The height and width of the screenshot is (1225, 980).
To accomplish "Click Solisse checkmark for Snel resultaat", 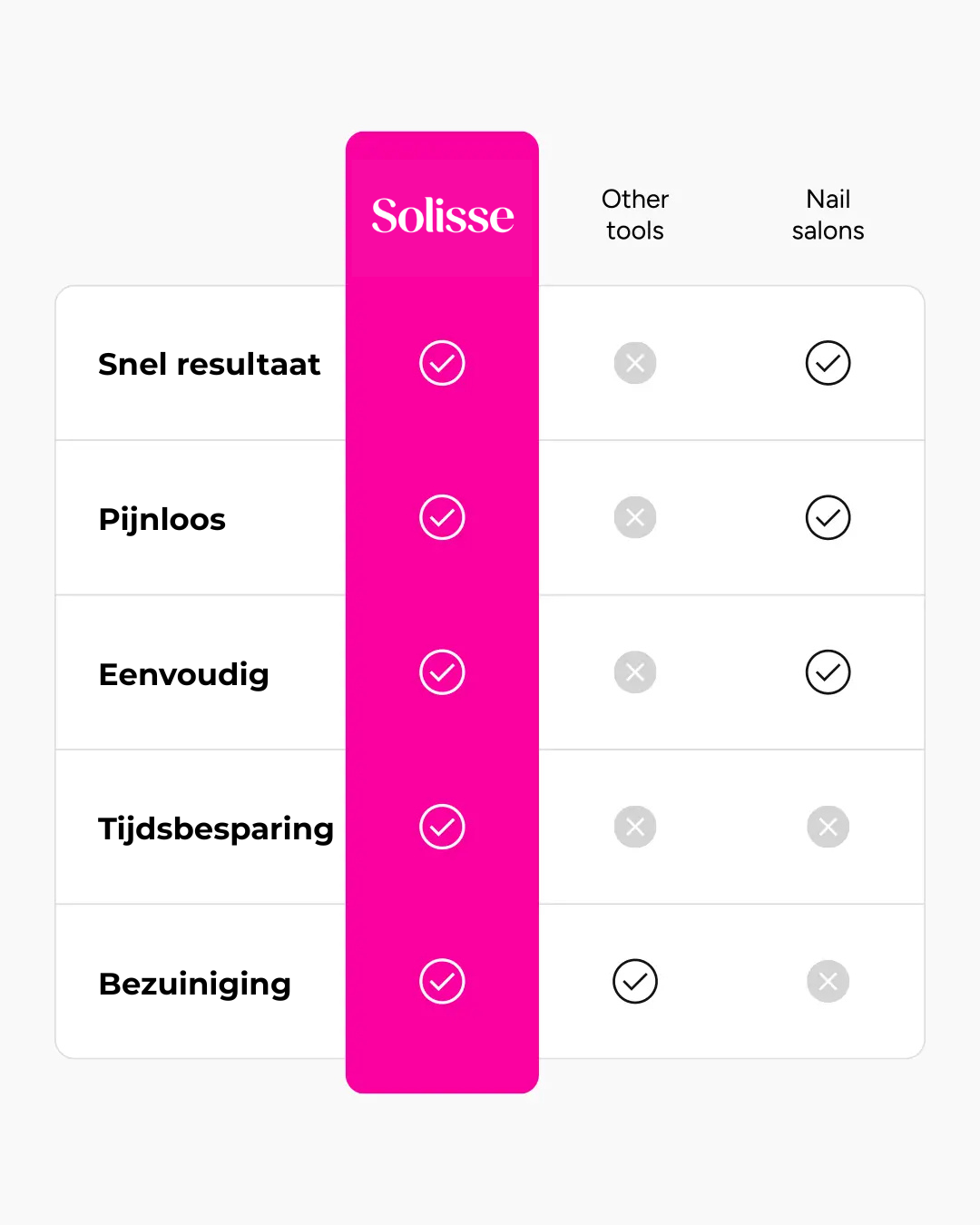I will [442, 363].
